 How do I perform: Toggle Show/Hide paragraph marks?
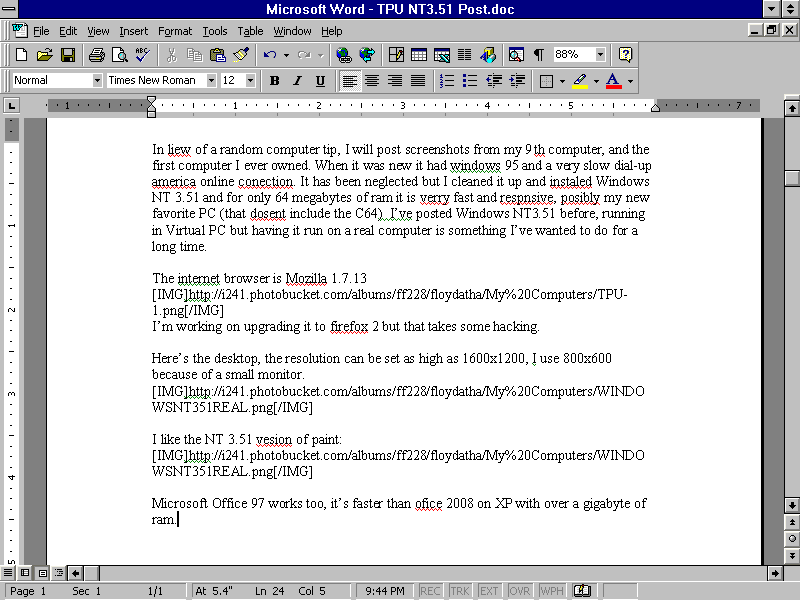[x=539, y=55]
